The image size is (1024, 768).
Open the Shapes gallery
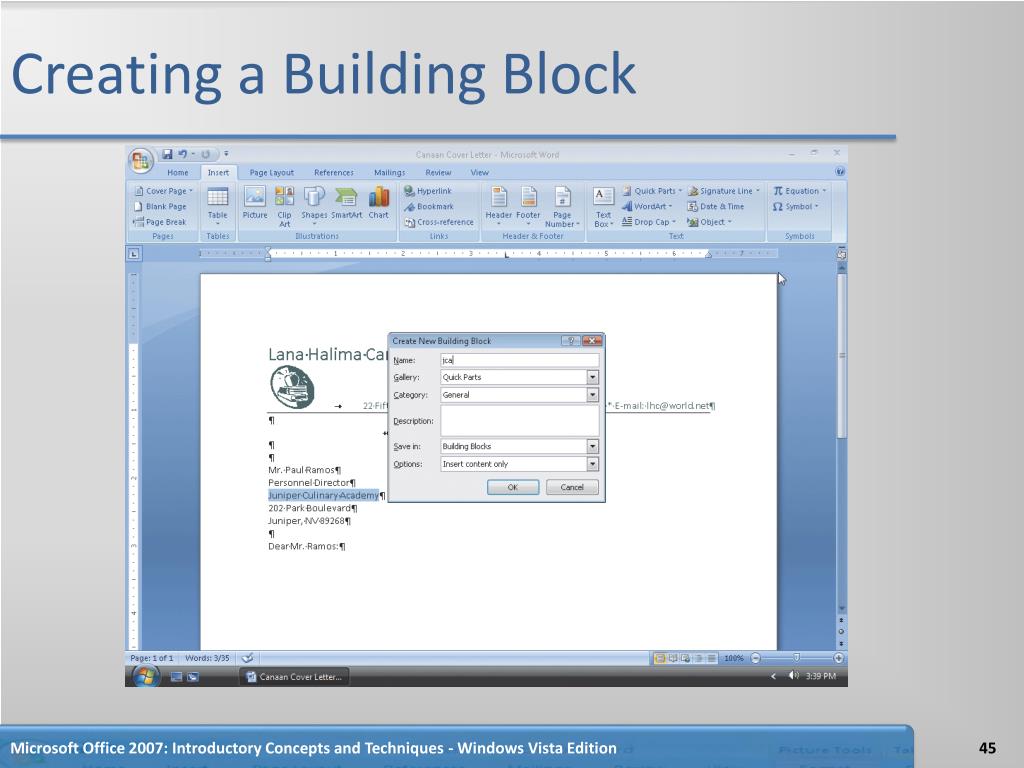click(x=314, y=206)
